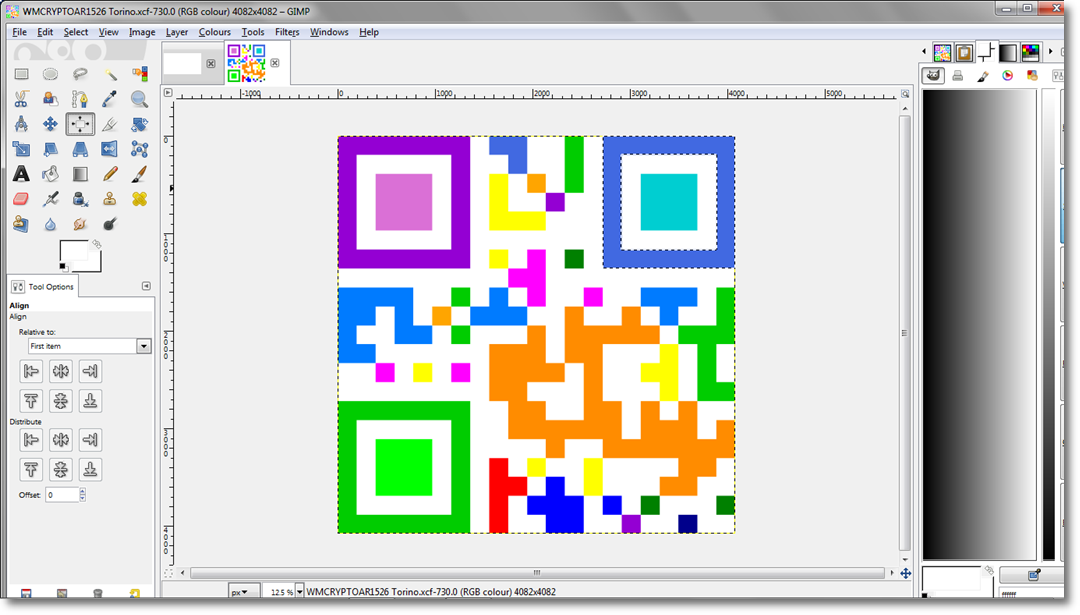This screenshot has height=615, width=1080.
Task: Choose the Flip tool
Action: (110, 149)
